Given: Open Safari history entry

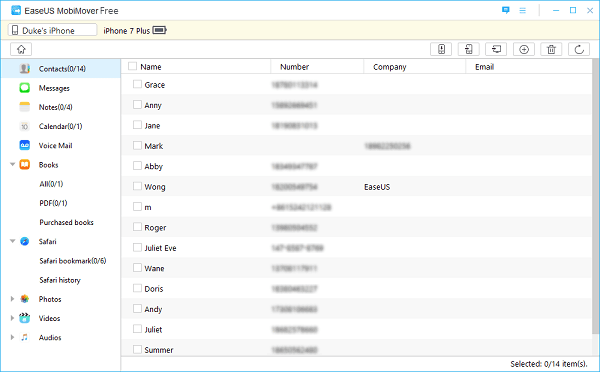Looking at the screenshot, I should pyautogui.click(x=60, y=280).
